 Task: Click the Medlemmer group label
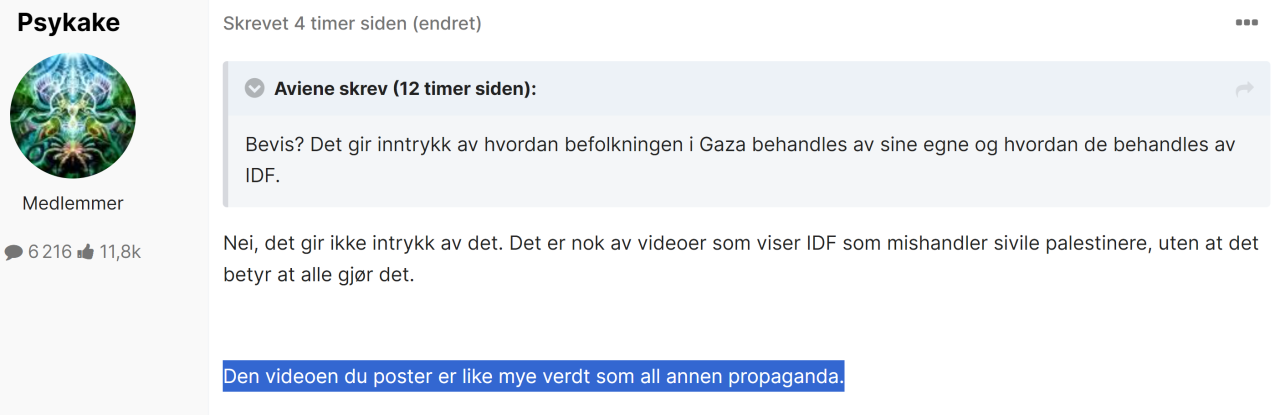point(73,203)
